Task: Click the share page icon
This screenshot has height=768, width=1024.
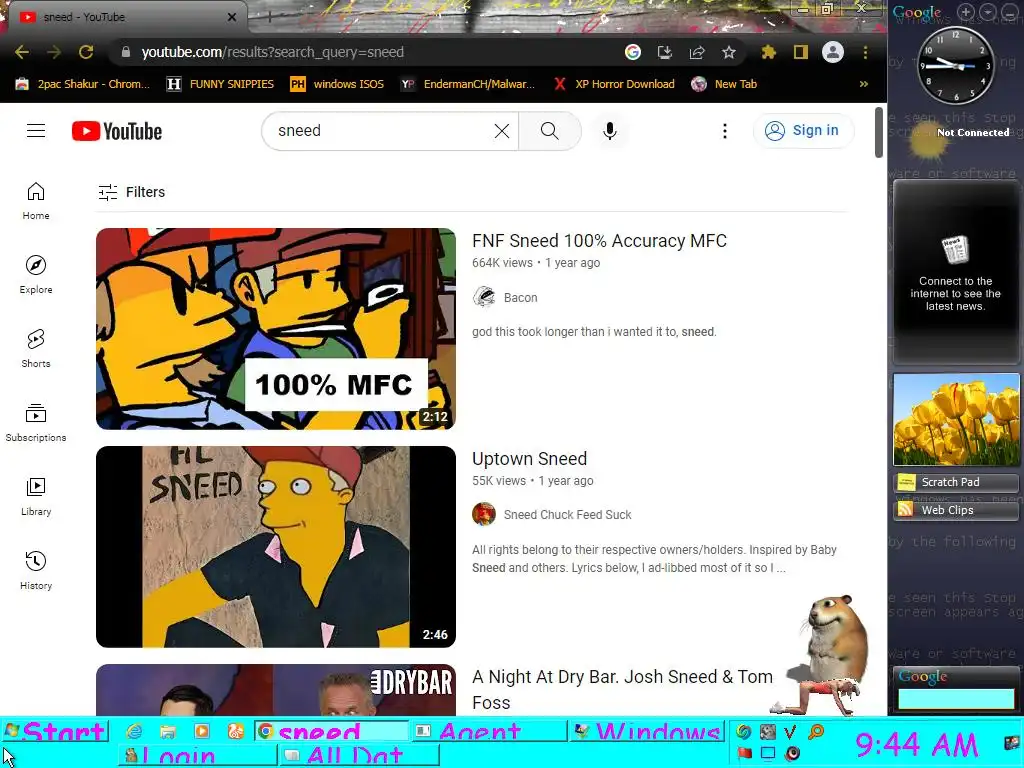Action: (x=697, y=52)
